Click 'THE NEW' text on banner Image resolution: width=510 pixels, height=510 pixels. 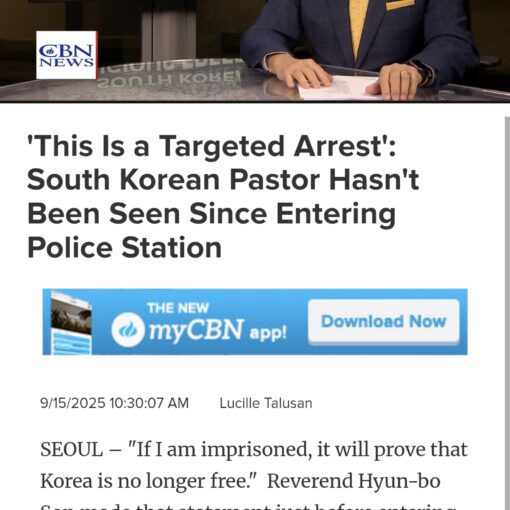178,308
